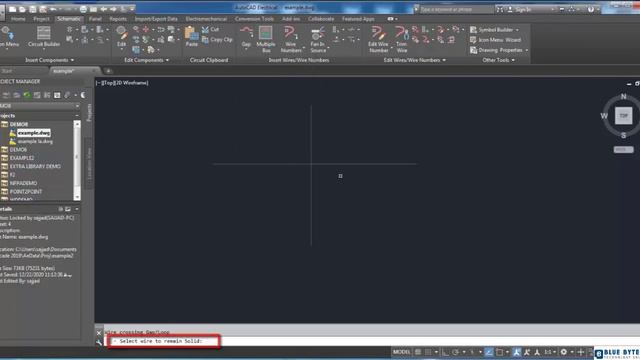Click the Fan In Source tool
The image size is (640, 360).
click(x=318, y=39)
